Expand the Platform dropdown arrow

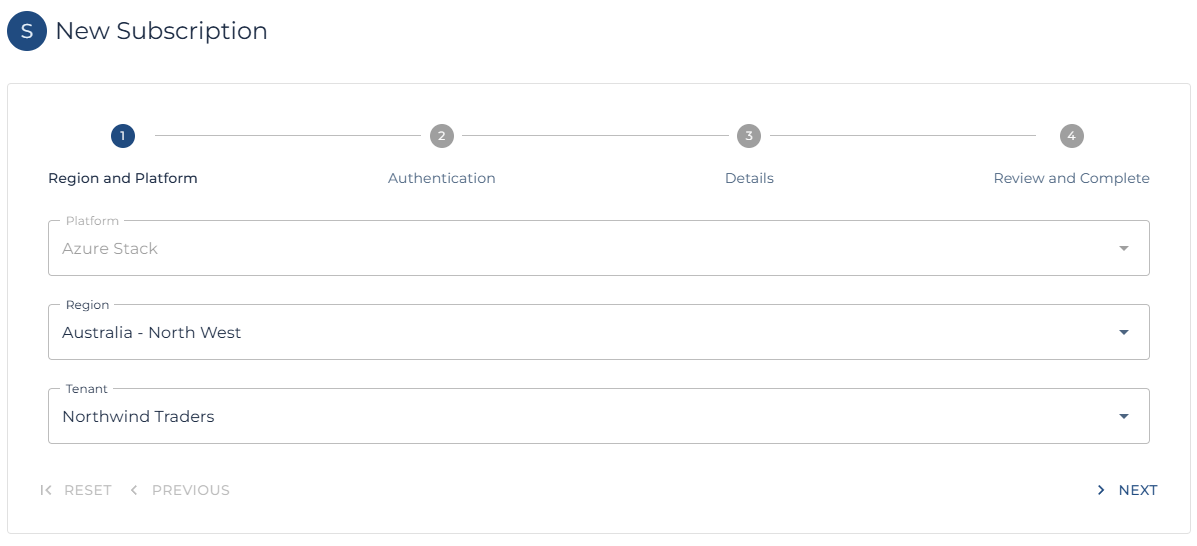pos(1123,248)
